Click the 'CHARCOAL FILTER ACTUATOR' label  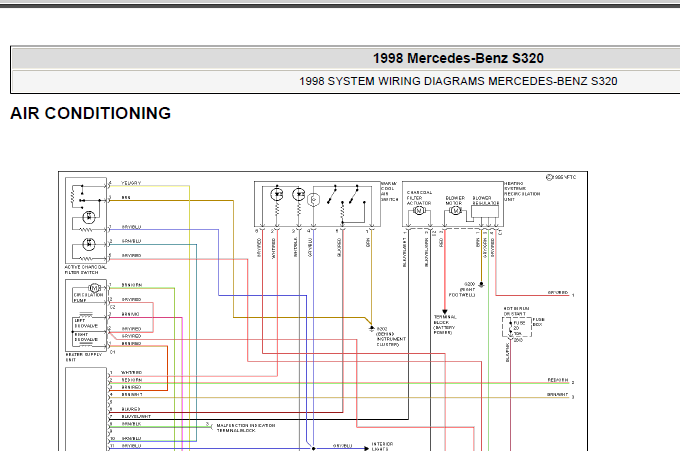click(x=419, y=197)
